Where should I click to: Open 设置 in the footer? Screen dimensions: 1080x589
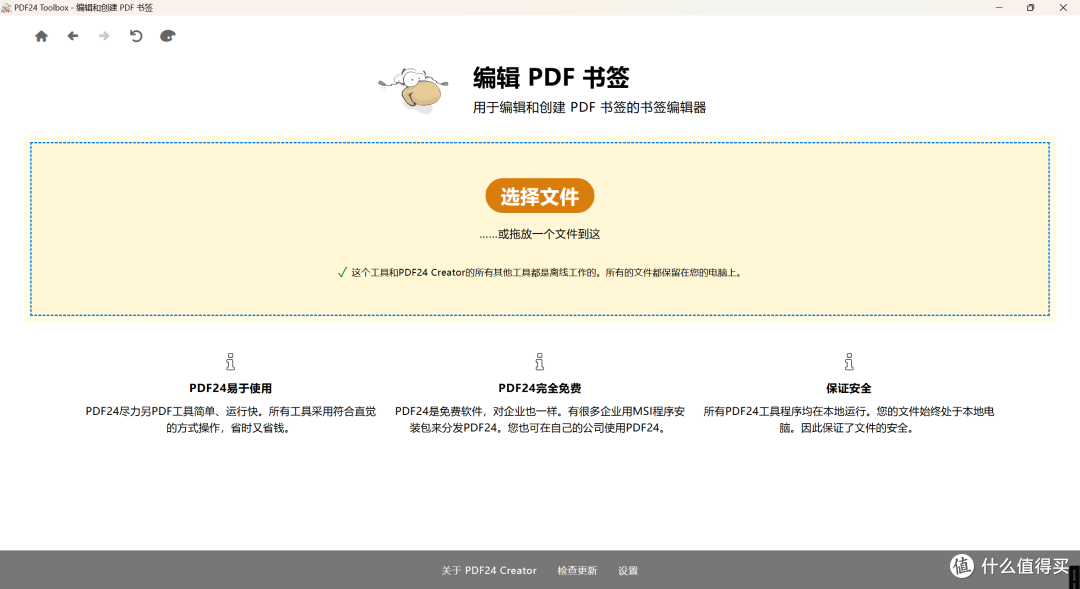tap(628, 570)
